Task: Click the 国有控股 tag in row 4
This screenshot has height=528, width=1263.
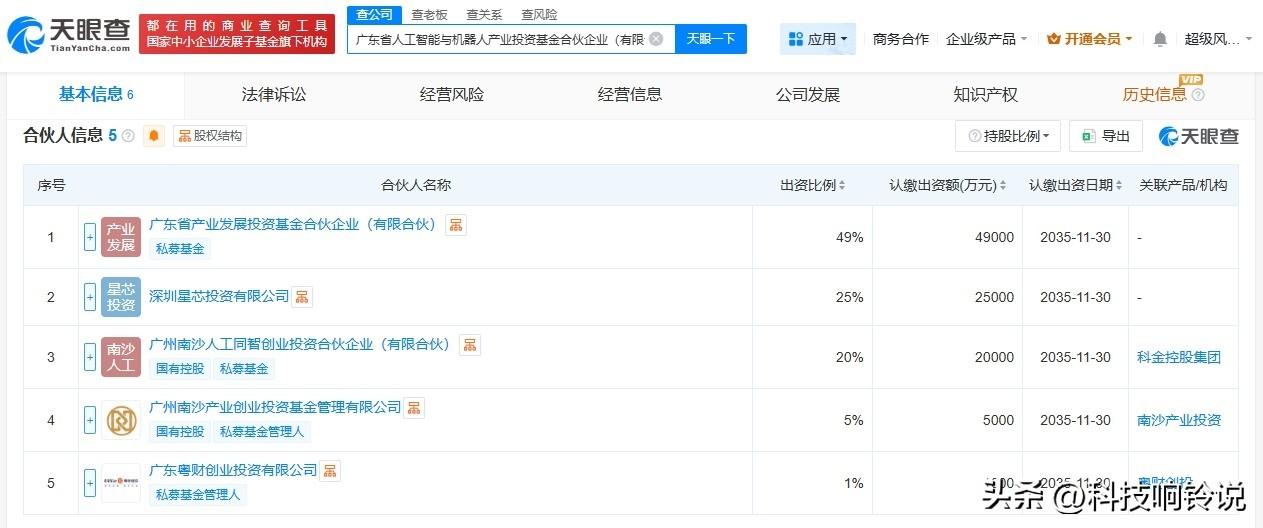Action: [180, 432]
